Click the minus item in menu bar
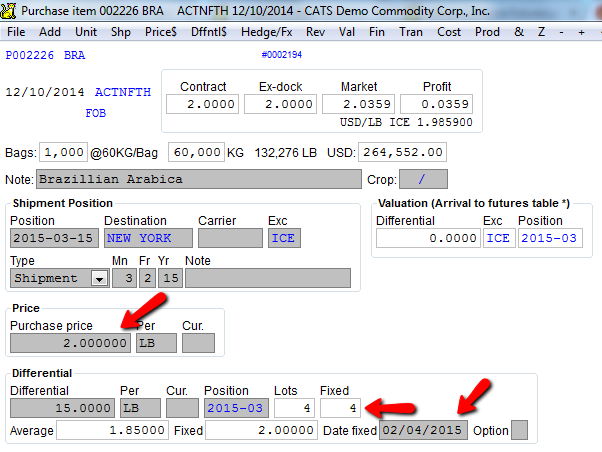The width and height of the screenshot is (602, 452). [x=561, y=32]
